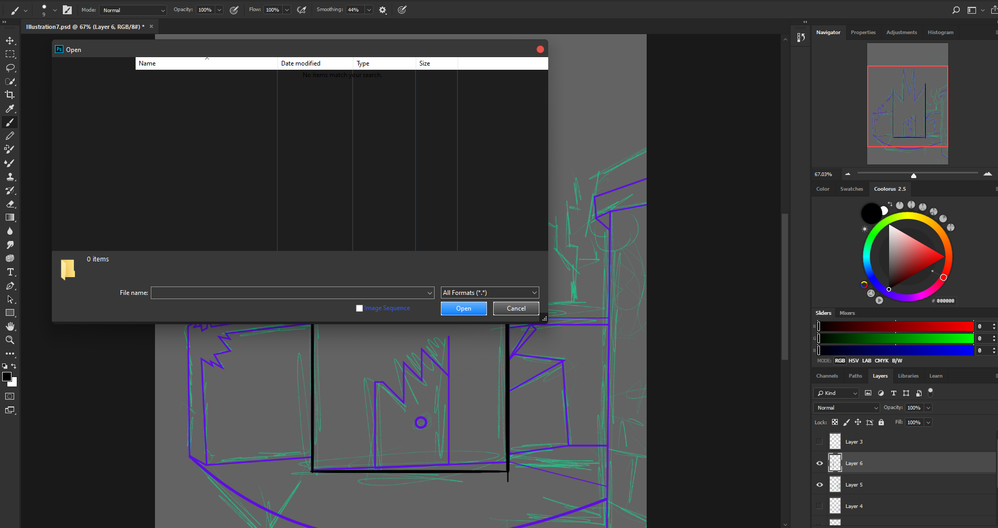Open the Histogram panel tab

pos(940,32)
